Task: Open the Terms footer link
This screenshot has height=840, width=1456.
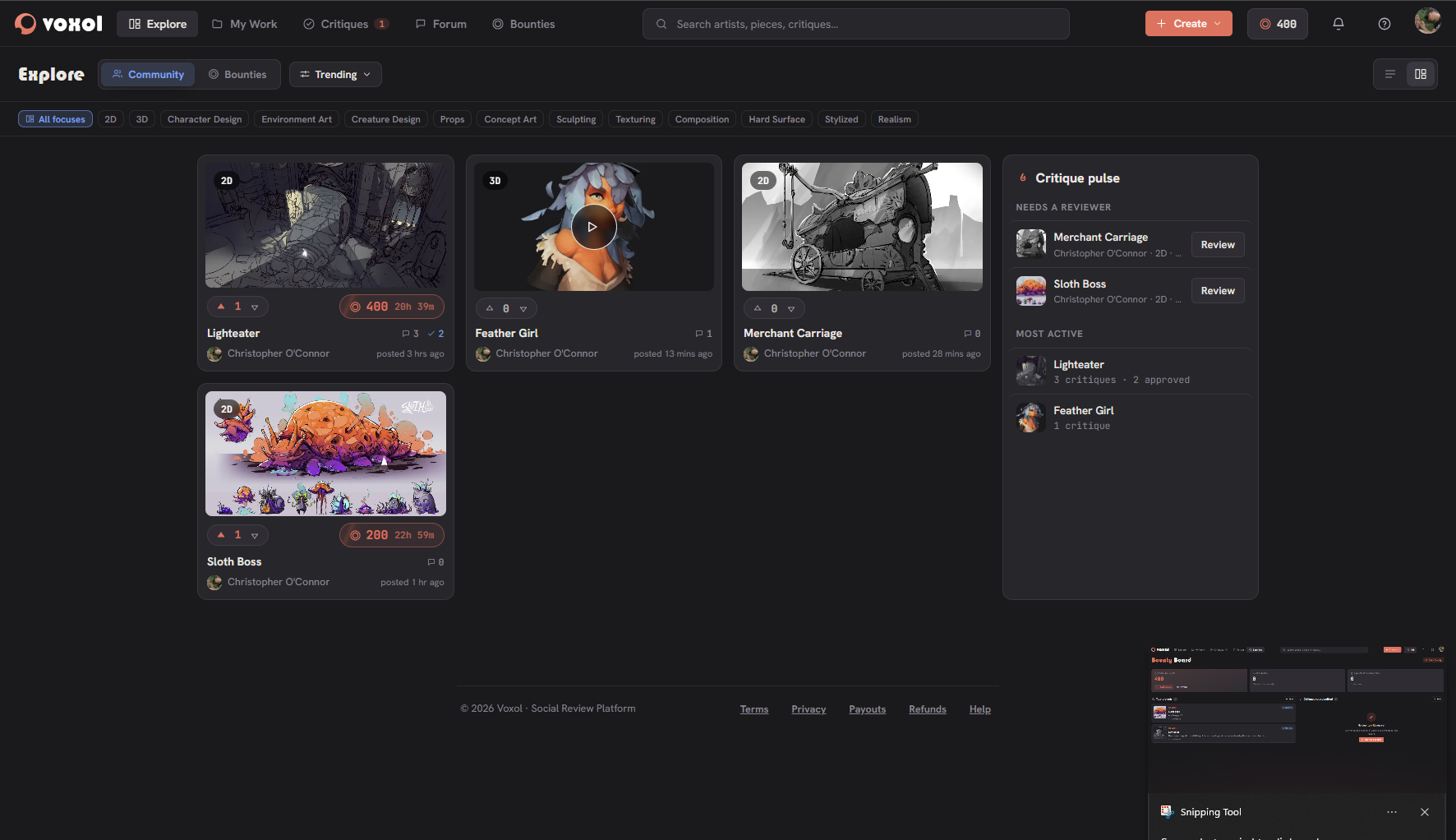Action: coord(754,709)
